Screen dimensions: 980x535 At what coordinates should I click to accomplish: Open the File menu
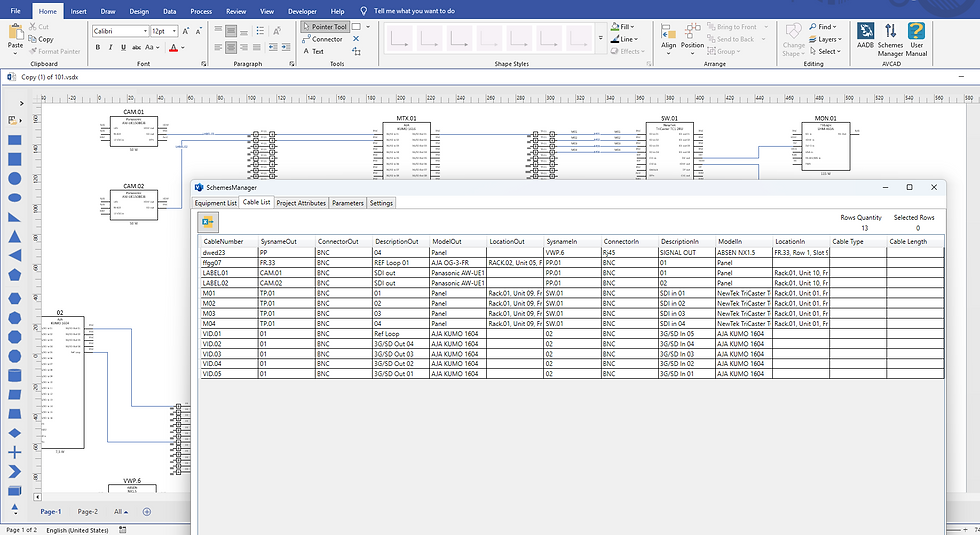click(x=16, y=11)
